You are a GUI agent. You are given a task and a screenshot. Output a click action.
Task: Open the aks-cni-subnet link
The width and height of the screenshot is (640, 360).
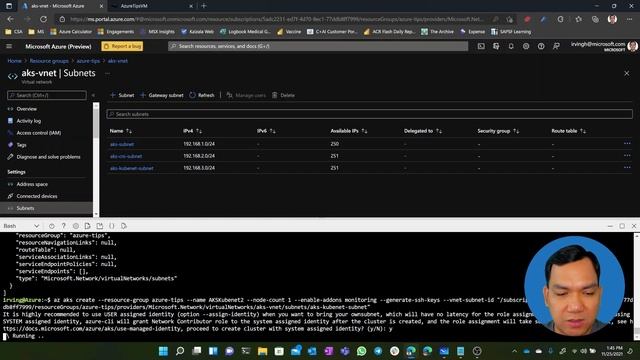click(x=126, y=156)
